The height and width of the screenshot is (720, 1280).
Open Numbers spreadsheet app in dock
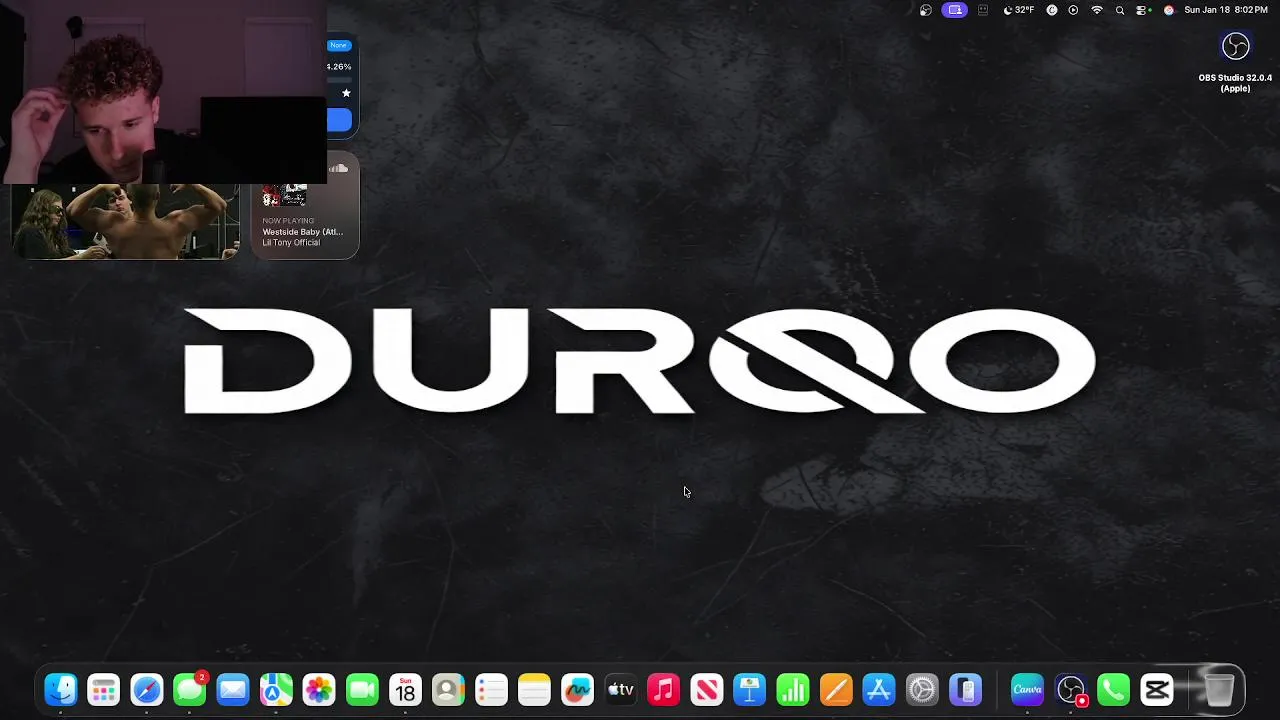pyautogui.click(x=792, y=690)
